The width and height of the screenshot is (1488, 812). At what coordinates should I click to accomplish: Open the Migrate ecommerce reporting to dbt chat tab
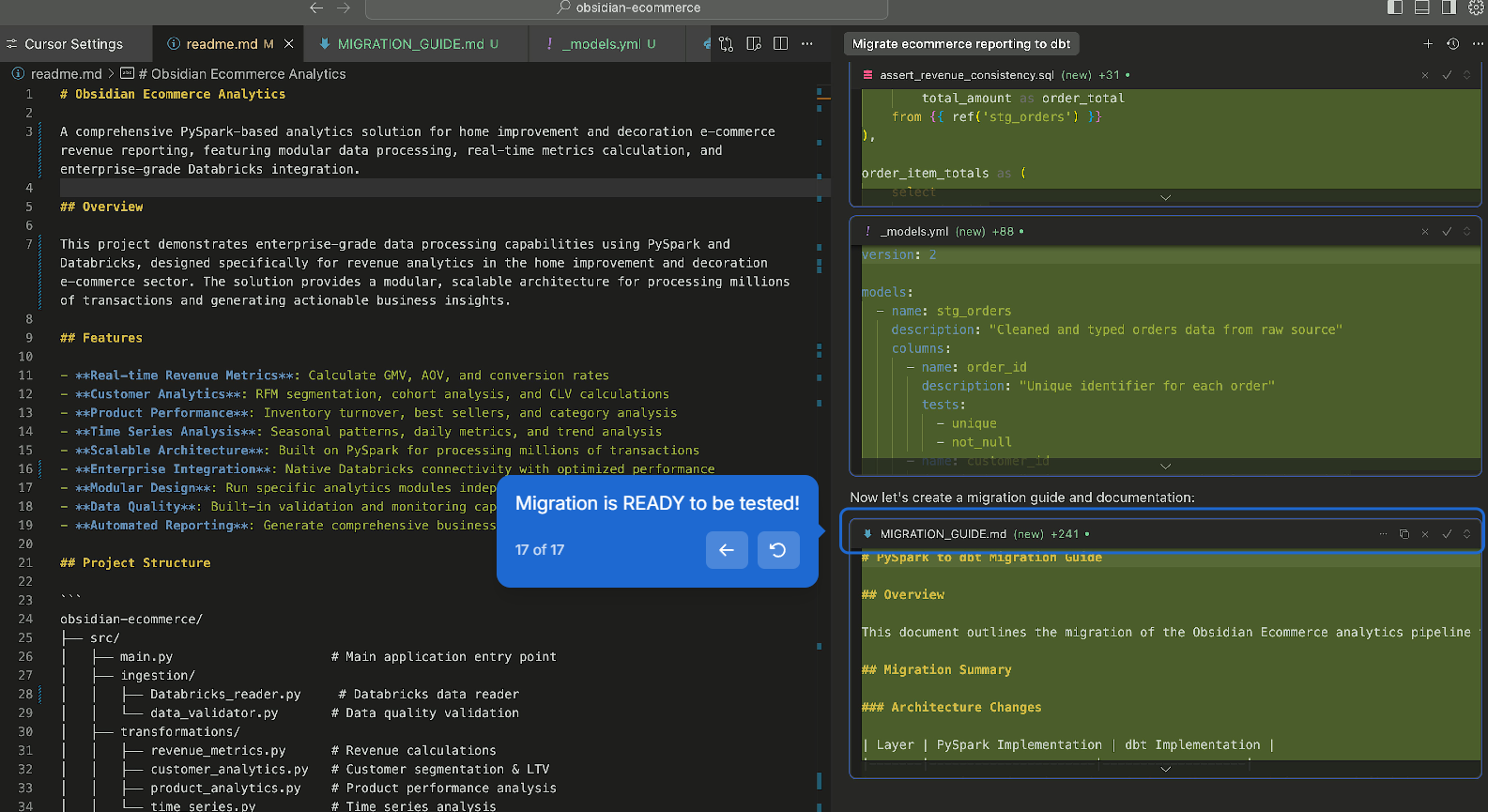tap(961, 44)
